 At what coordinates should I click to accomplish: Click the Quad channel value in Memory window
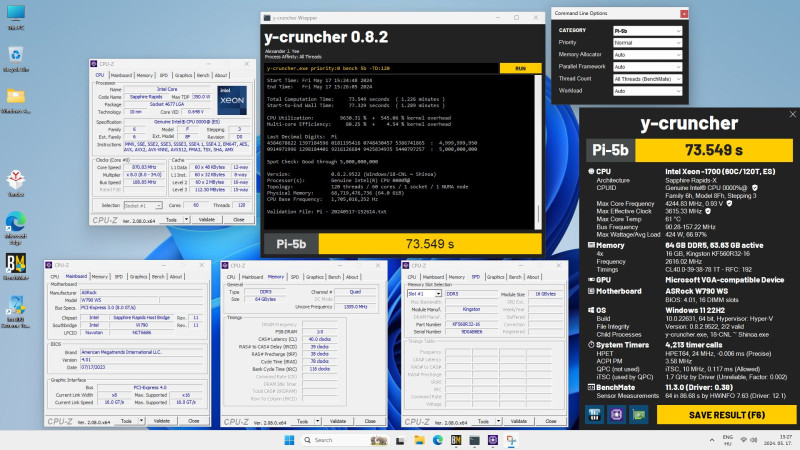tap(355, 292)
